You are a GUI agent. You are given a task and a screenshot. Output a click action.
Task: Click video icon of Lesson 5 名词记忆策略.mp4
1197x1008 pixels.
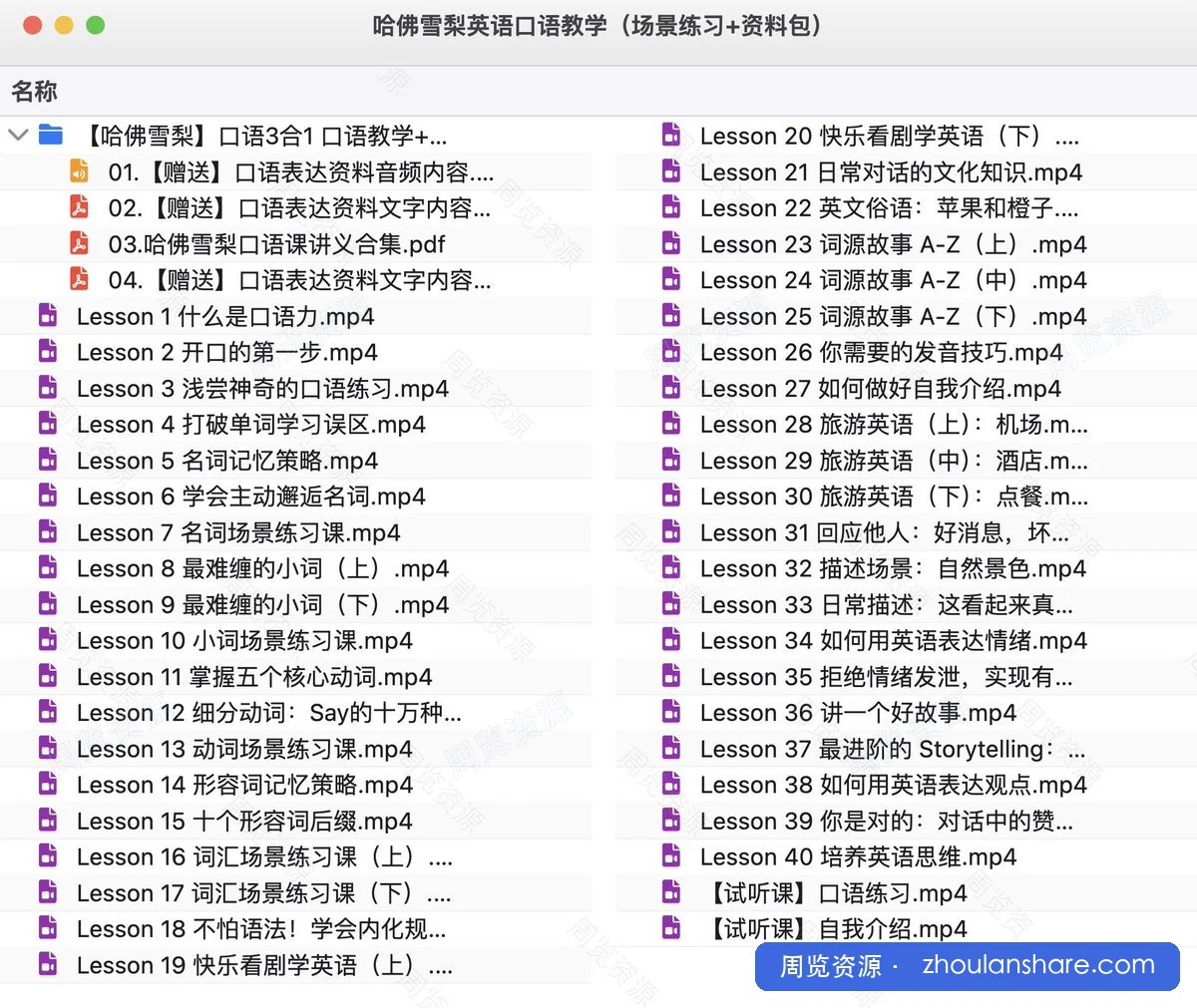[48, 460]
